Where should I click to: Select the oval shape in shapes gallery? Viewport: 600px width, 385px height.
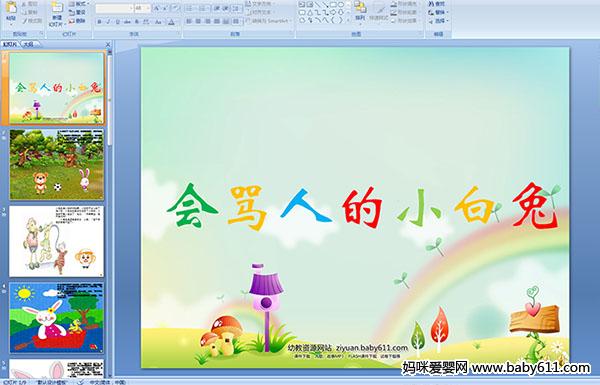[342, 5]
